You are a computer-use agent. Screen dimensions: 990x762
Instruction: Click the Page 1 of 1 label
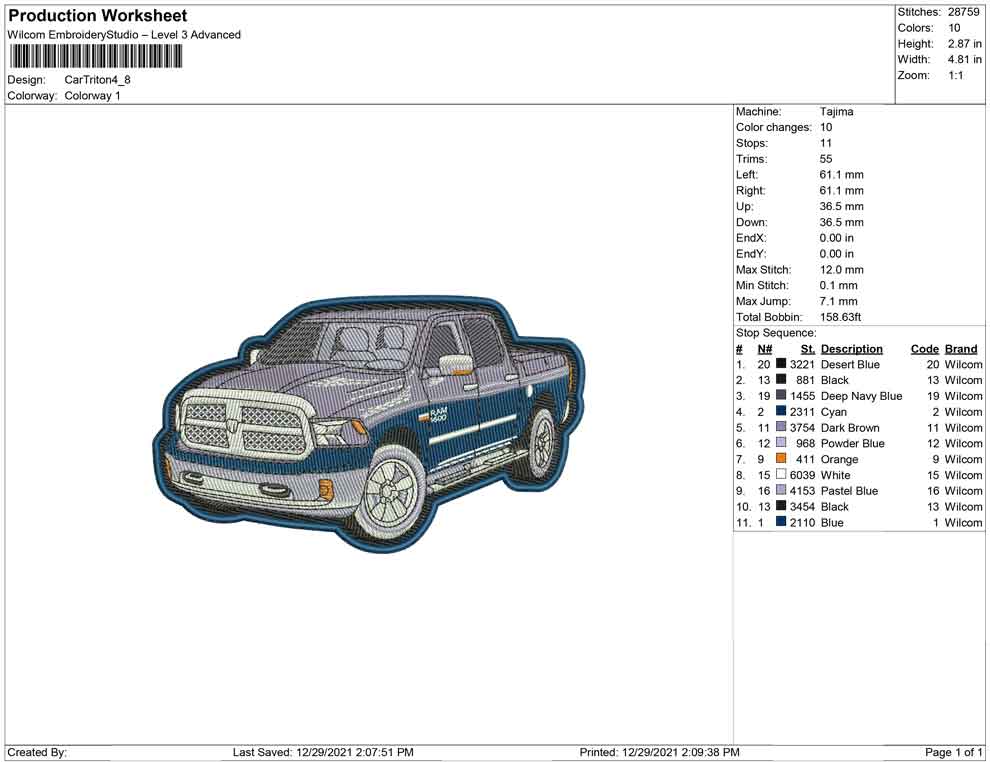click(x=953, y=752)
